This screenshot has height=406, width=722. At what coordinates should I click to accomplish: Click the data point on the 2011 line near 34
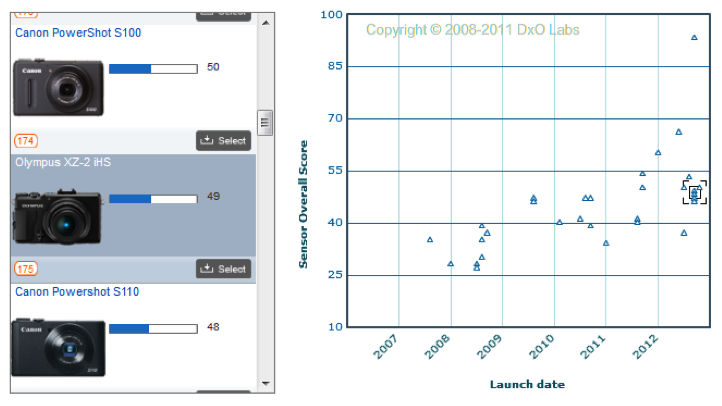pos(606,243)
